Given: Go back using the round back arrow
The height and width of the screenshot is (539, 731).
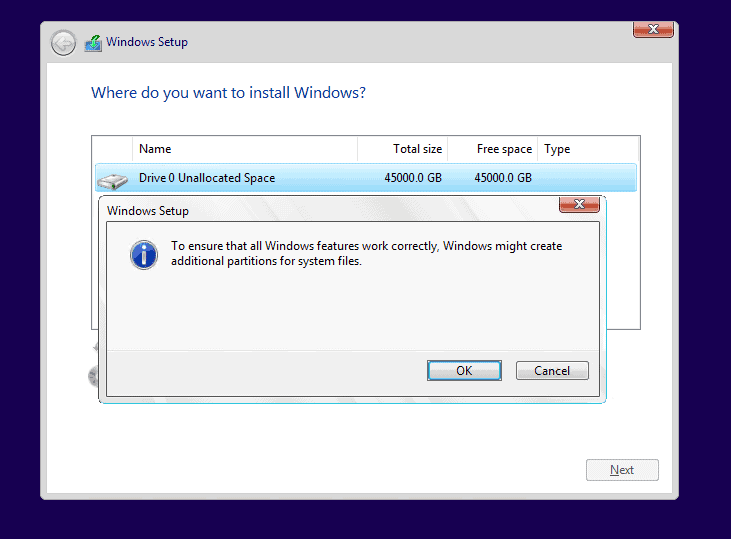Looking at the screenshot, I should pos(63,43).
